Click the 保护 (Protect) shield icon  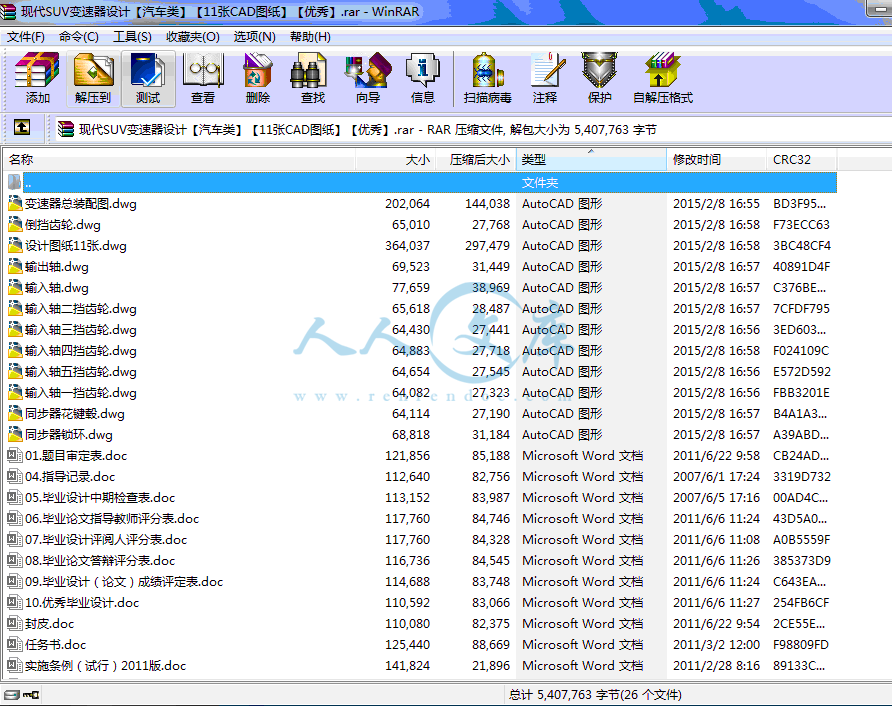600,79
